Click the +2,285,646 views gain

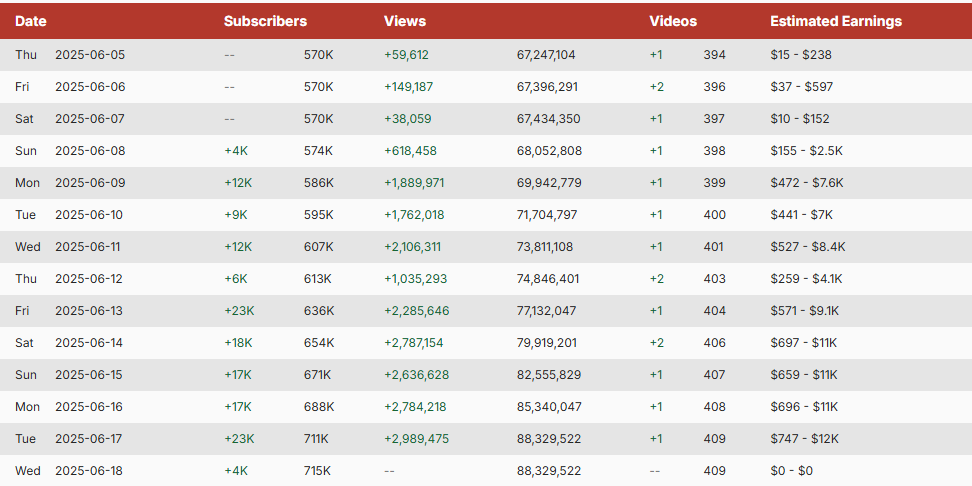(x=417, y=311)
